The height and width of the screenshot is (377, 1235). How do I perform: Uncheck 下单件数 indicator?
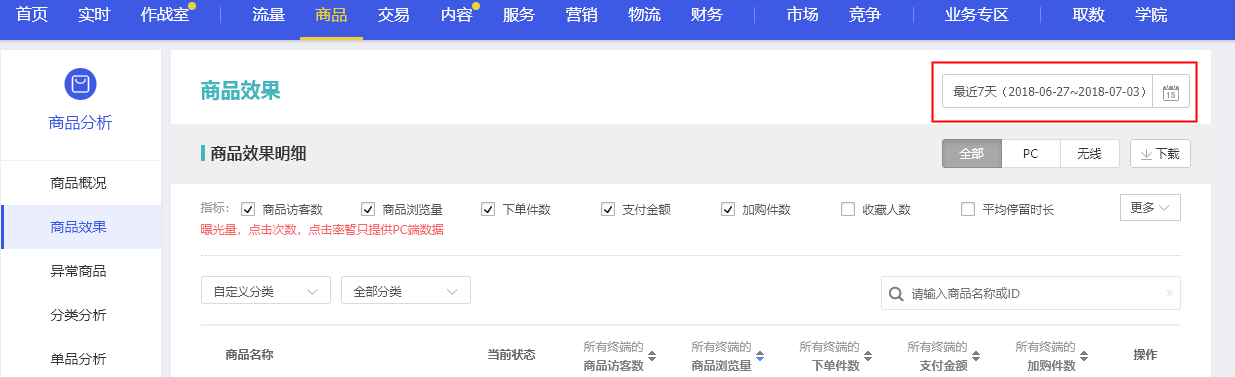pyautogui.click(x=488, y=209)
